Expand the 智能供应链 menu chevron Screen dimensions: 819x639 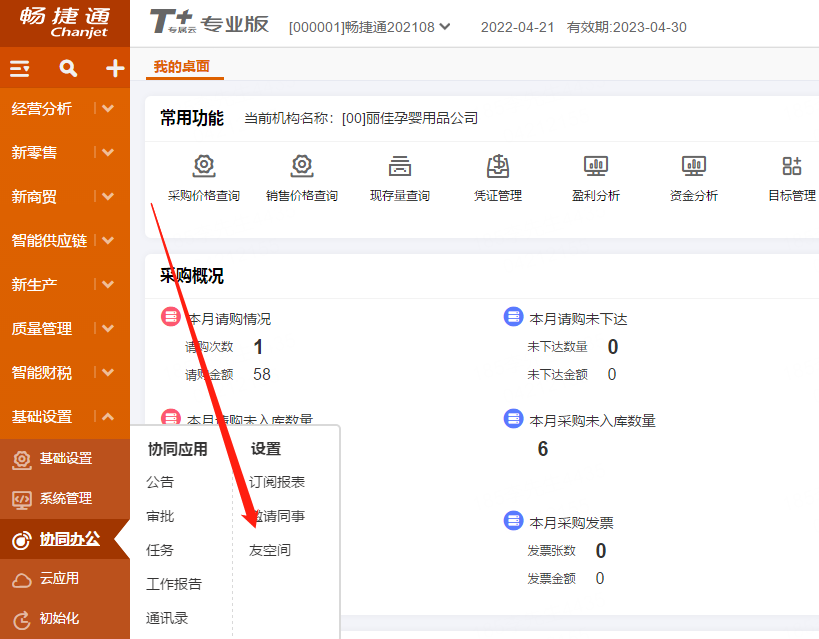(x=108, y=240)
